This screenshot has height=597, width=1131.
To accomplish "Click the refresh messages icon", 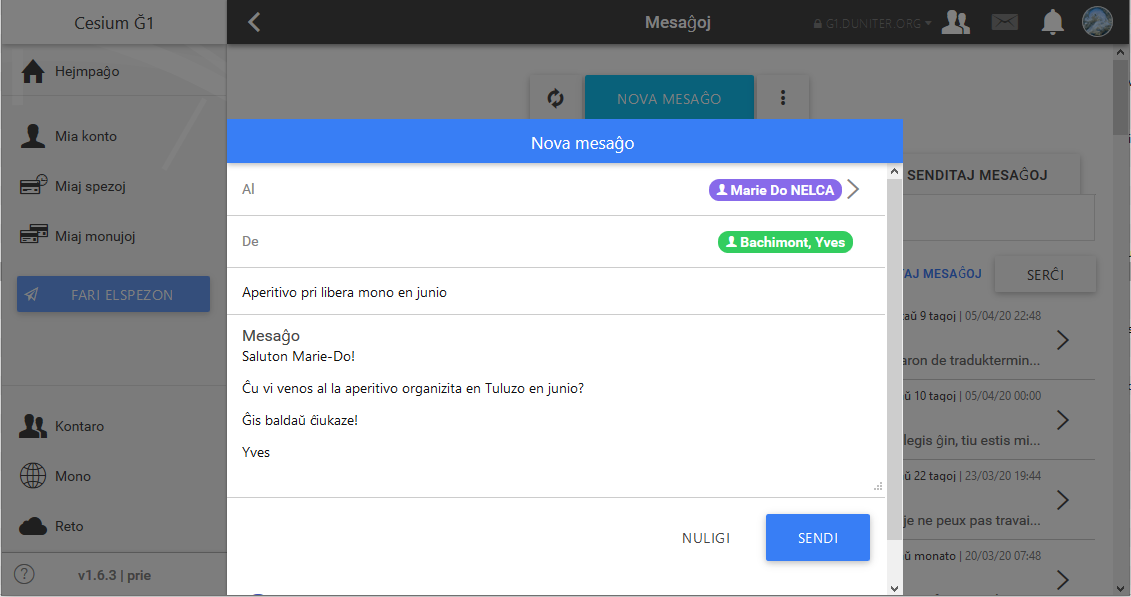I will pyautogui.click(x=555, y=98).
